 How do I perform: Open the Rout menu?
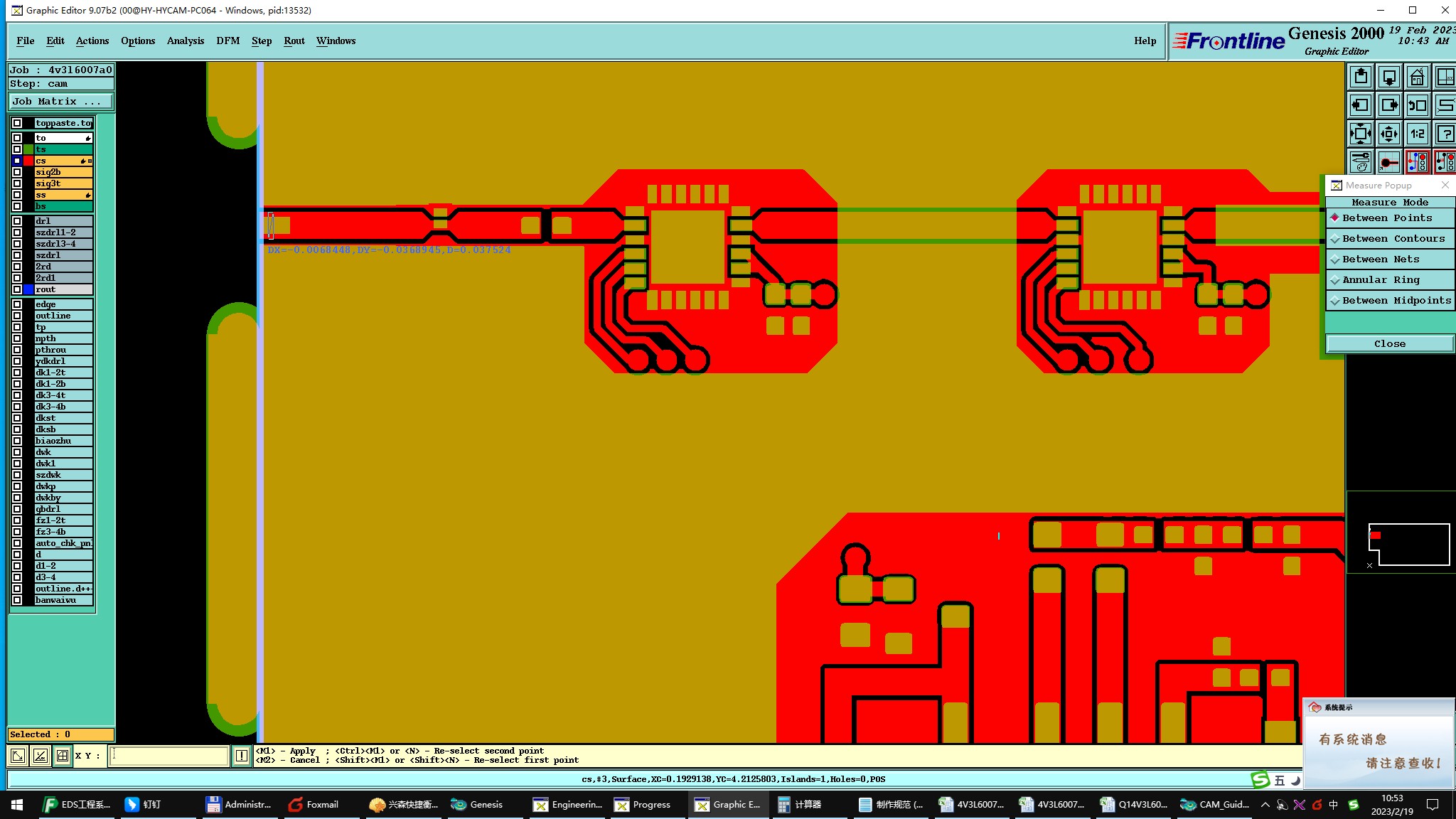294,41
